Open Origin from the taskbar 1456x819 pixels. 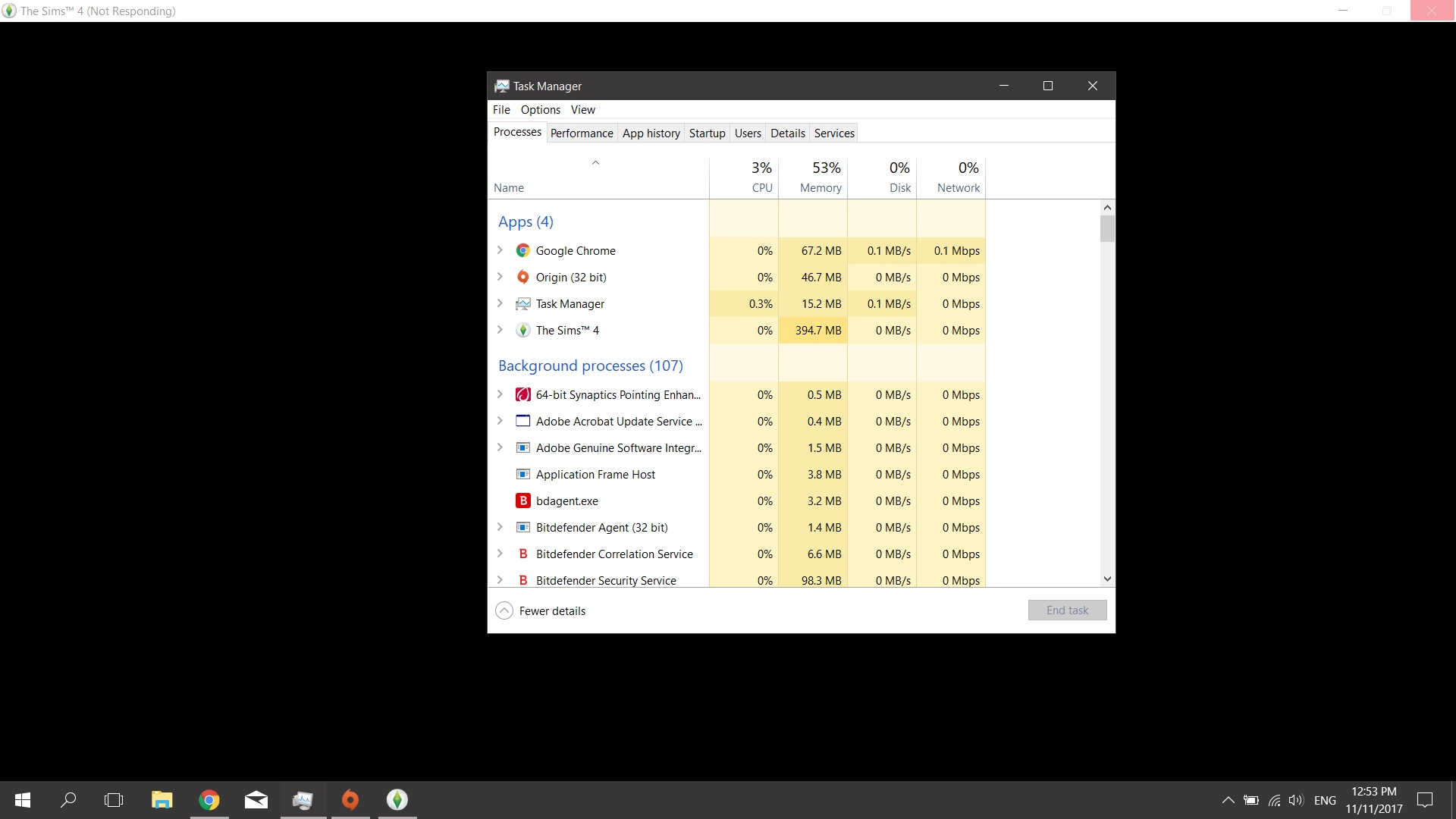coord(350,799)
